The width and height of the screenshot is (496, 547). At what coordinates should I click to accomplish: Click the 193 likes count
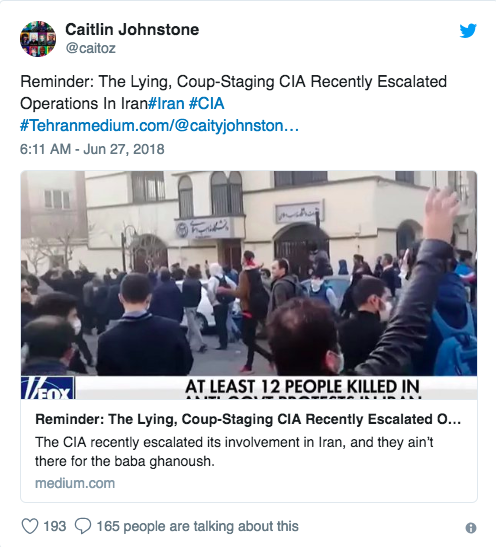point(54,526)
